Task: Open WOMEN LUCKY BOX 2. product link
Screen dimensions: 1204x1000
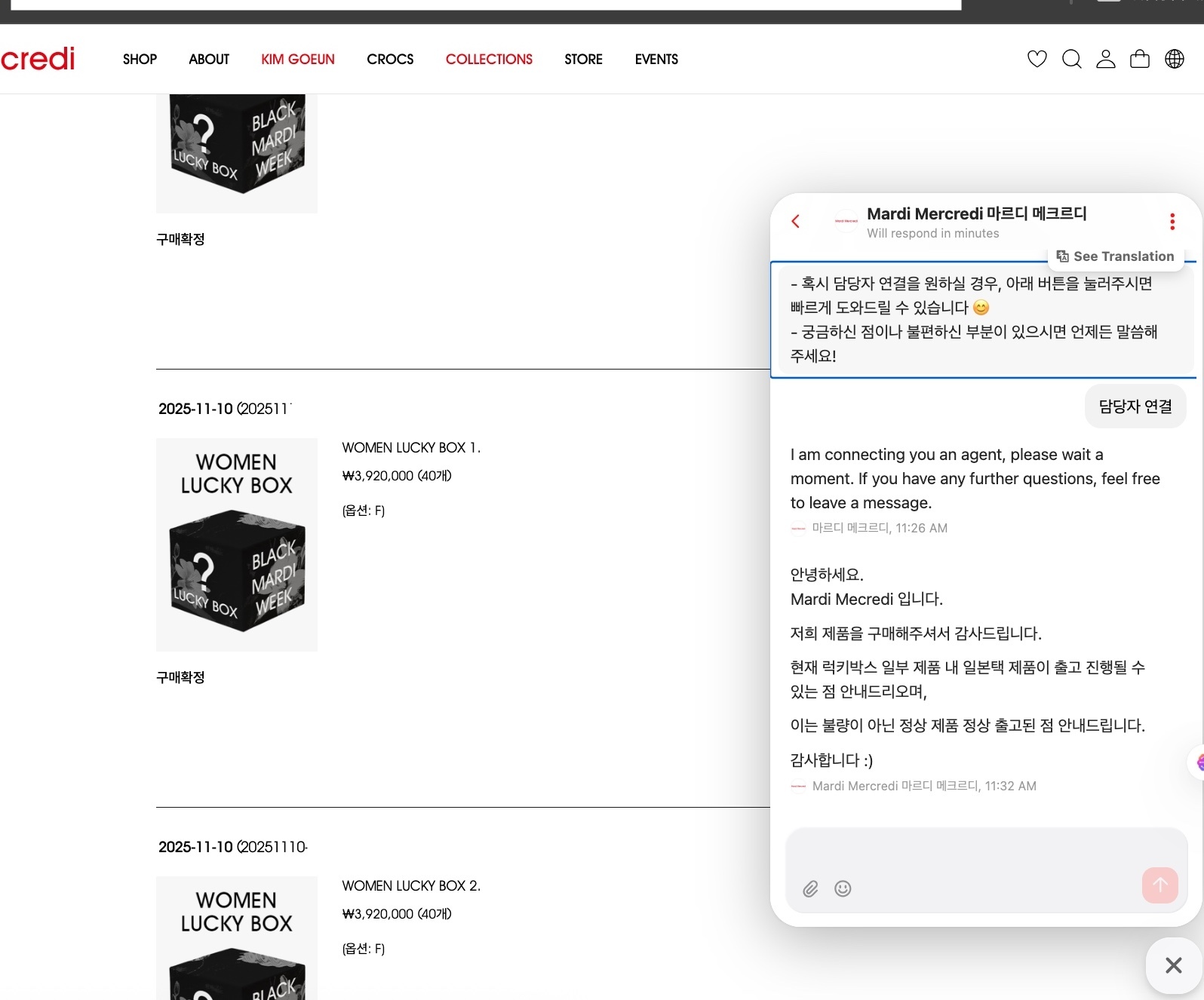Action: point(411,886)
